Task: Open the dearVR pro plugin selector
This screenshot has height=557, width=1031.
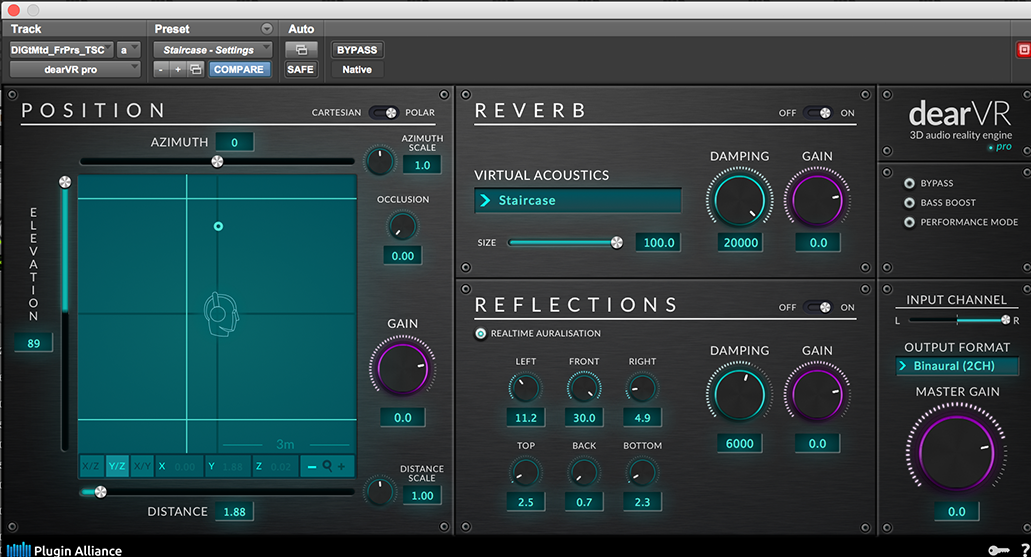Action: pyautogui.click(x=74, y=69)
